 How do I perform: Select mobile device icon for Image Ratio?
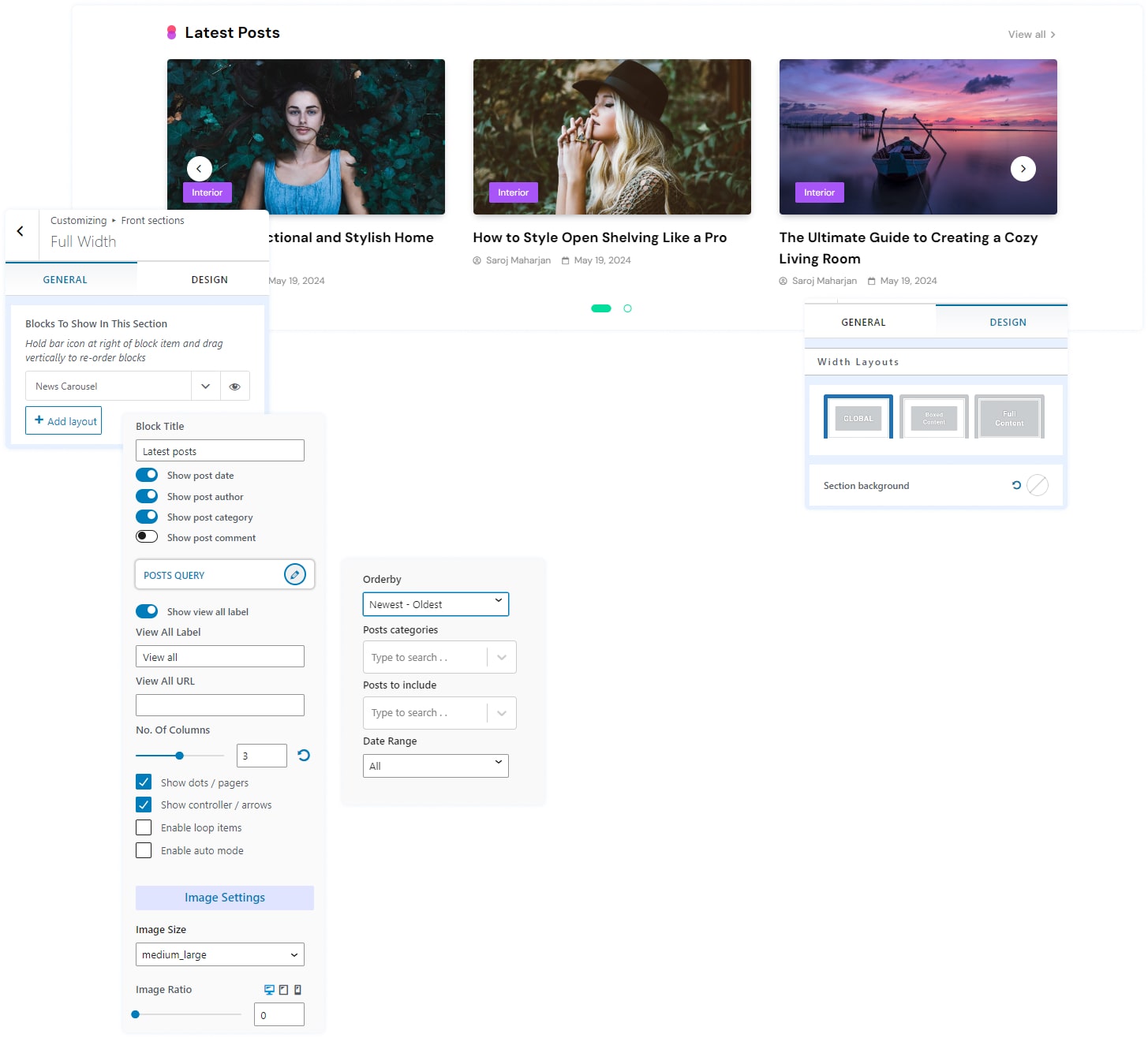coord(297,990)
